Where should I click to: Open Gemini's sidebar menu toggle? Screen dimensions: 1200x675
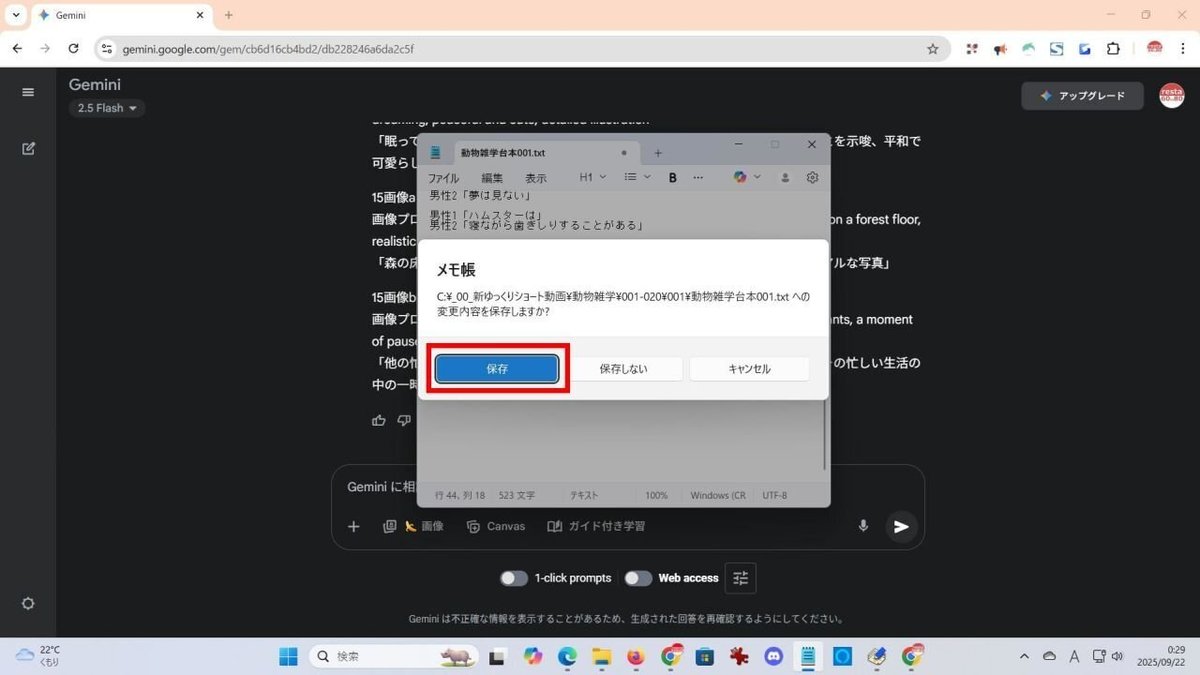point(28,91)
